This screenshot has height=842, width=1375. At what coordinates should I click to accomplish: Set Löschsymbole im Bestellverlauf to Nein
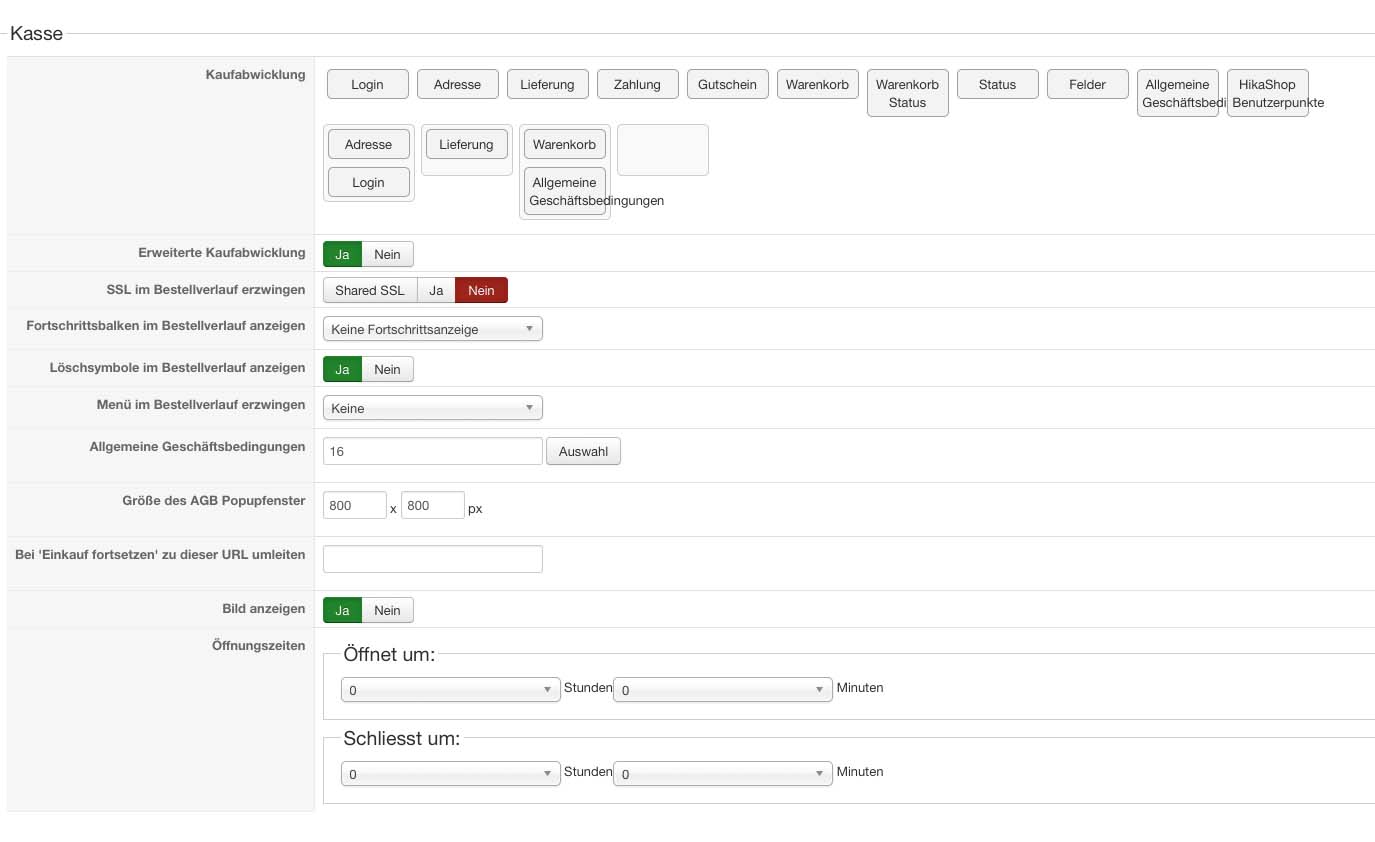point(387,369)
